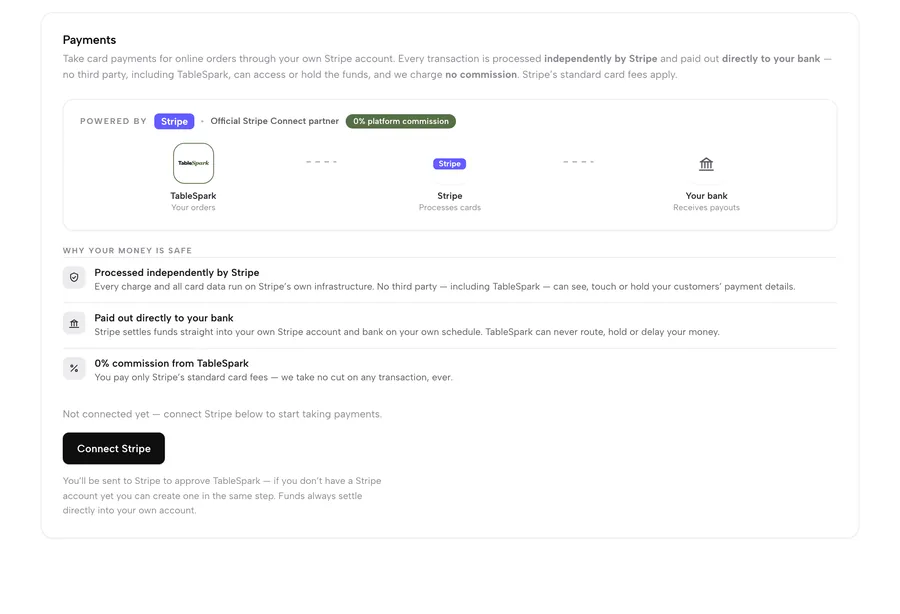This screenshot has width=900, height=614.
Task: Click the Stripe settles funds straight description
Action: click(407, 332)
